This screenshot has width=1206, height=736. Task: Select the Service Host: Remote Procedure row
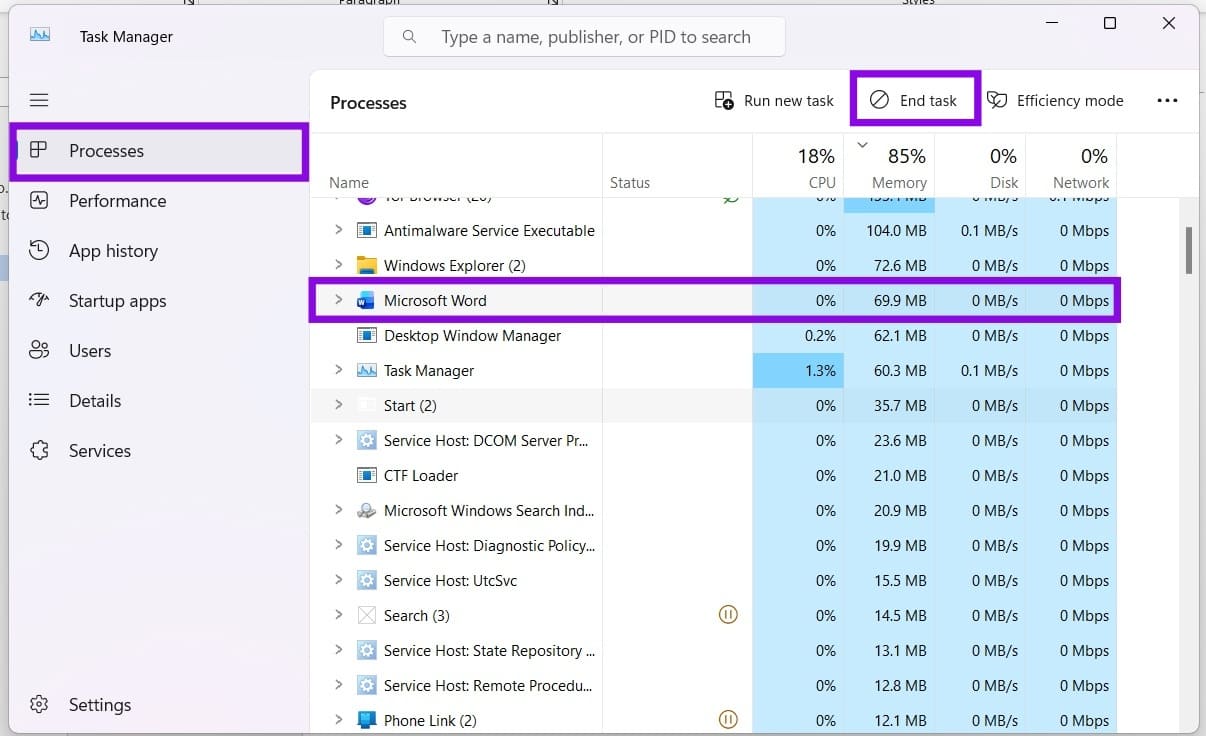714,686
